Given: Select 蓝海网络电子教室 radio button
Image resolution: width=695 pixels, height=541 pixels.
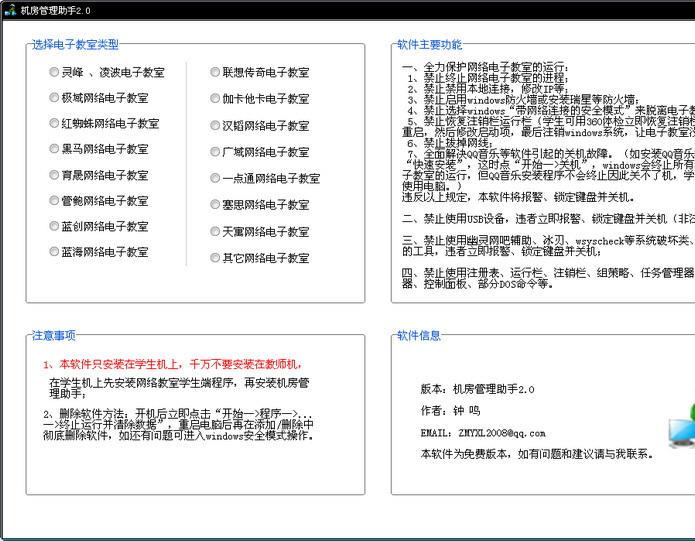Looking at the screenshot, I should 55,252.
